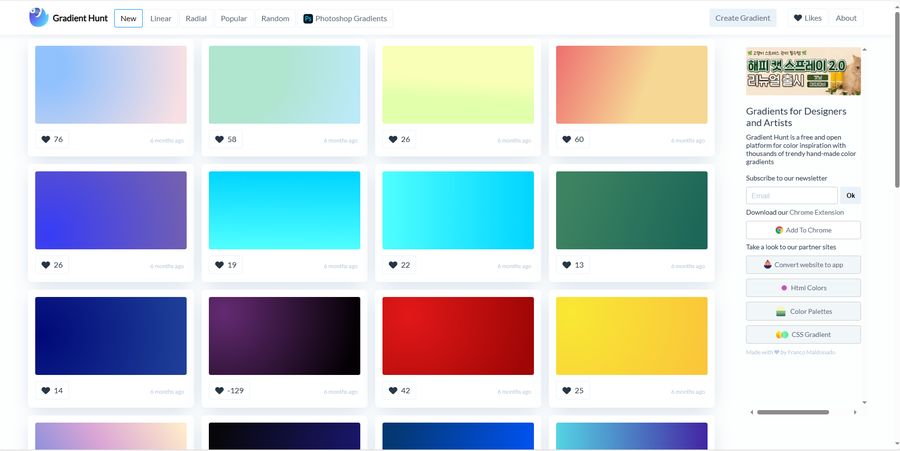Click sidebar scroll-right arrow
Screen dimensions: 900x451
tap(855, 412)
